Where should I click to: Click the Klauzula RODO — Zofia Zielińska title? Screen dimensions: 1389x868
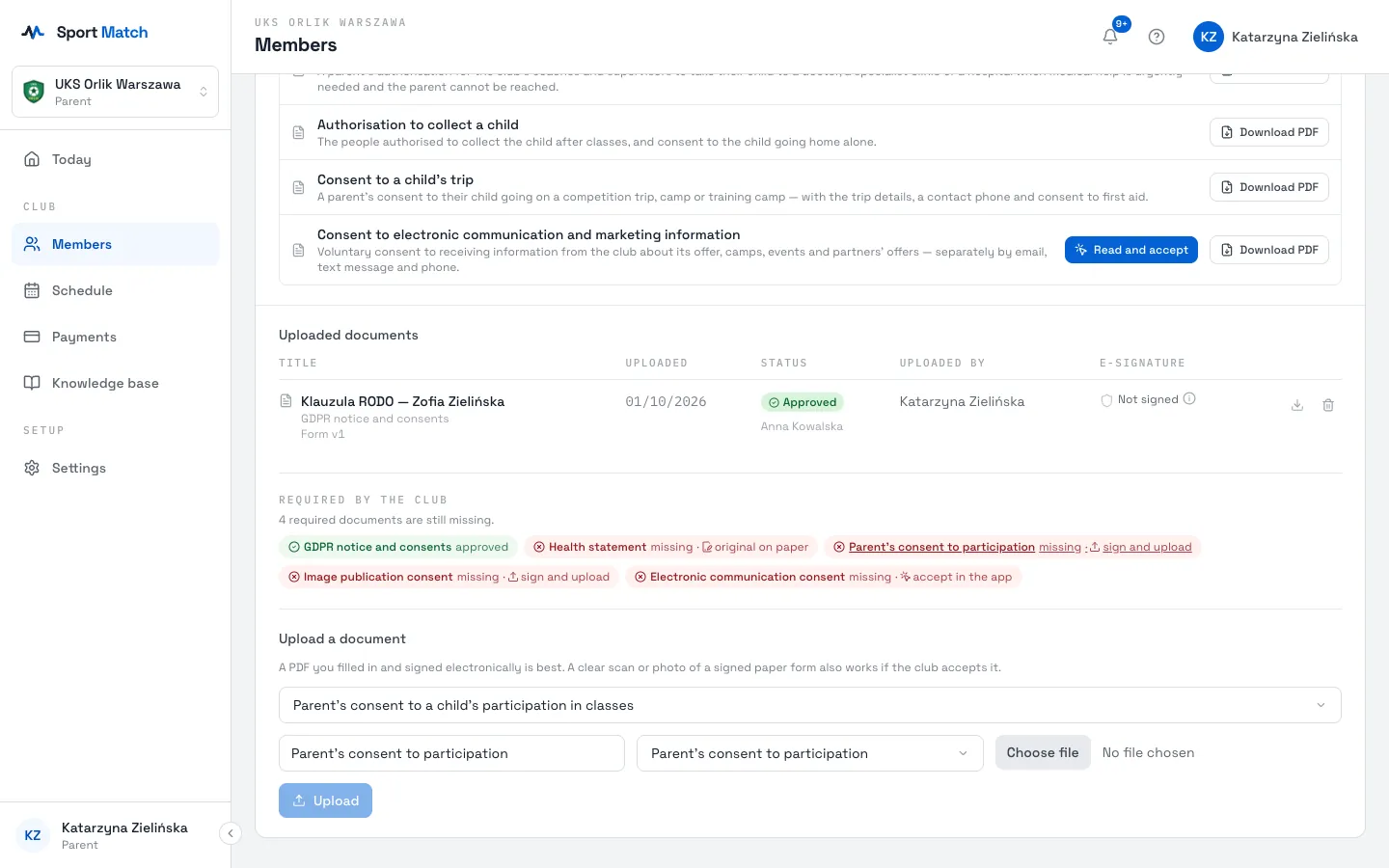[402, 401]
